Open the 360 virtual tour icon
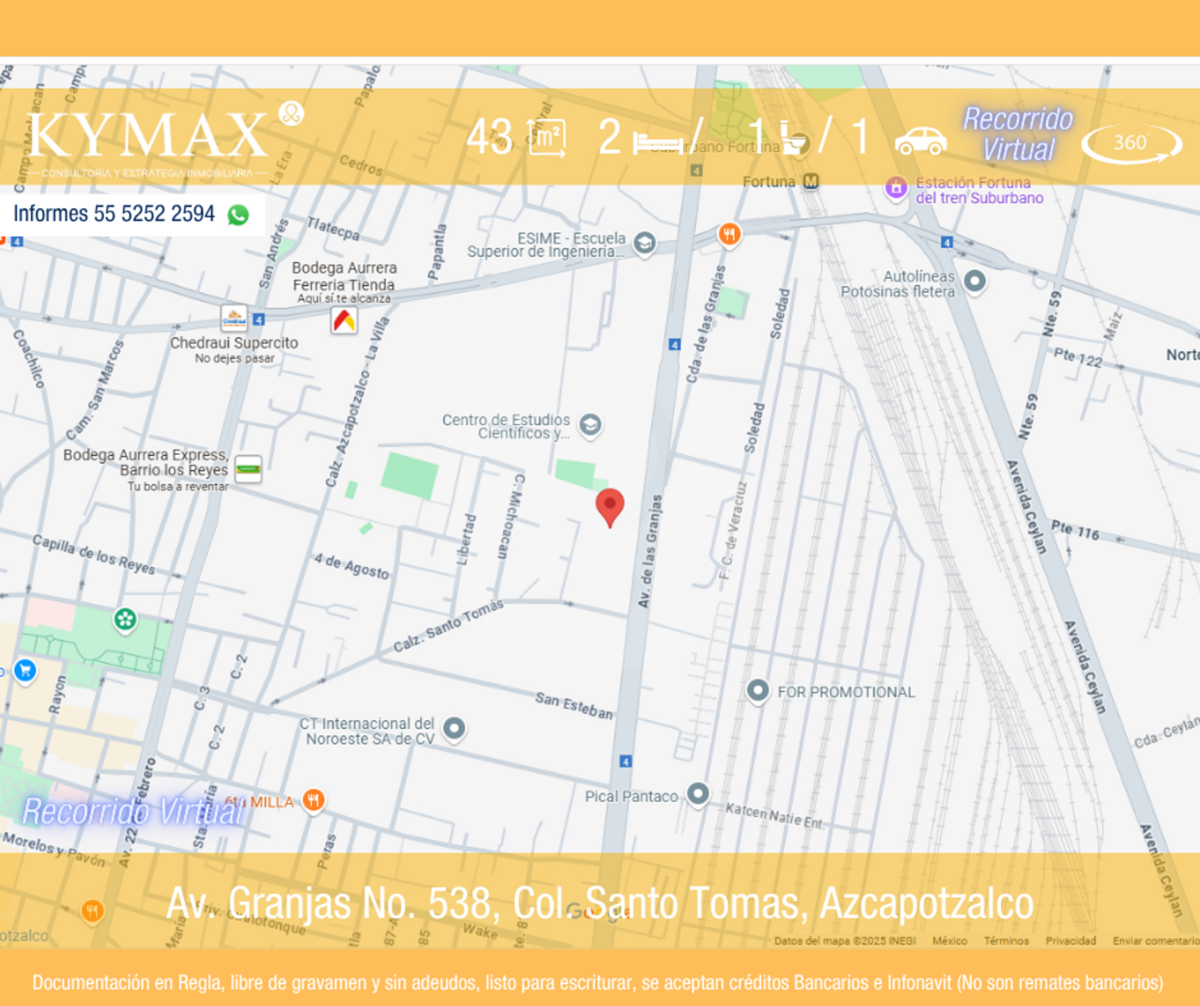Screen dimensions: 1200x1006 coord(1131,144)
